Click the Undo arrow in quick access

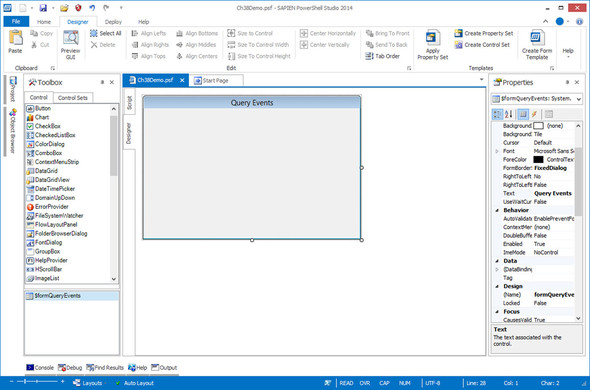point(92,8)
